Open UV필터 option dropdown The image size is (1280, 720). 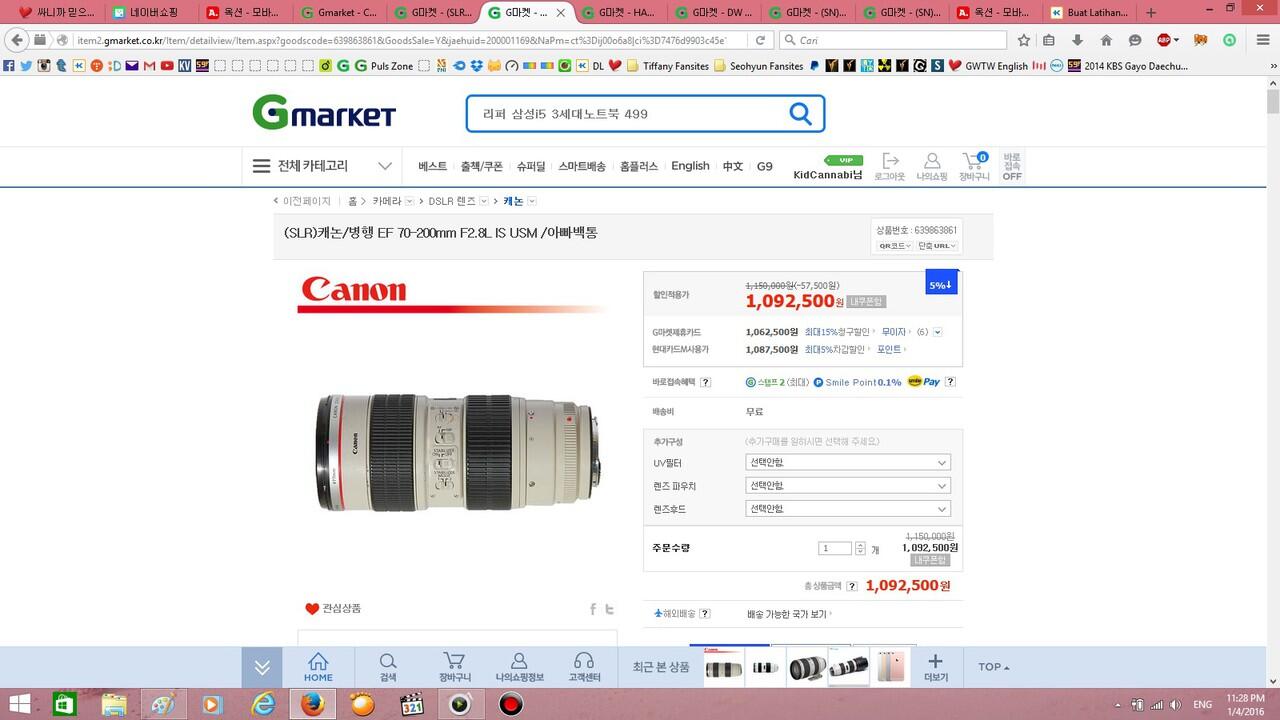pos(847,463)
